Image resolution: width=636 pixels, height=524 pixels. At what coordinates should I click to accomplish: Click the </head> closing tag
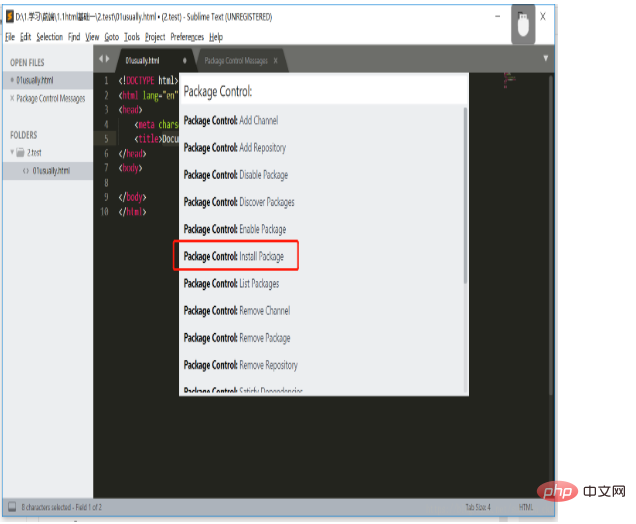pyautogui.click(x=132, y=153)
